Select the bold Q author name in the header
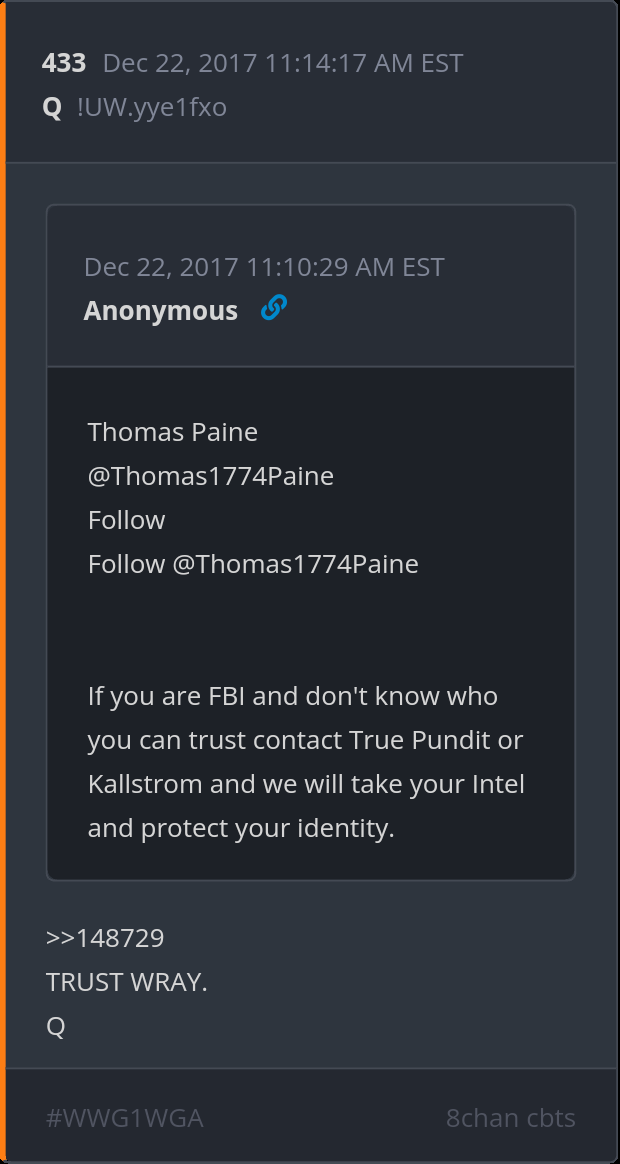620x1164 pixels. click(x=52, y=107)
